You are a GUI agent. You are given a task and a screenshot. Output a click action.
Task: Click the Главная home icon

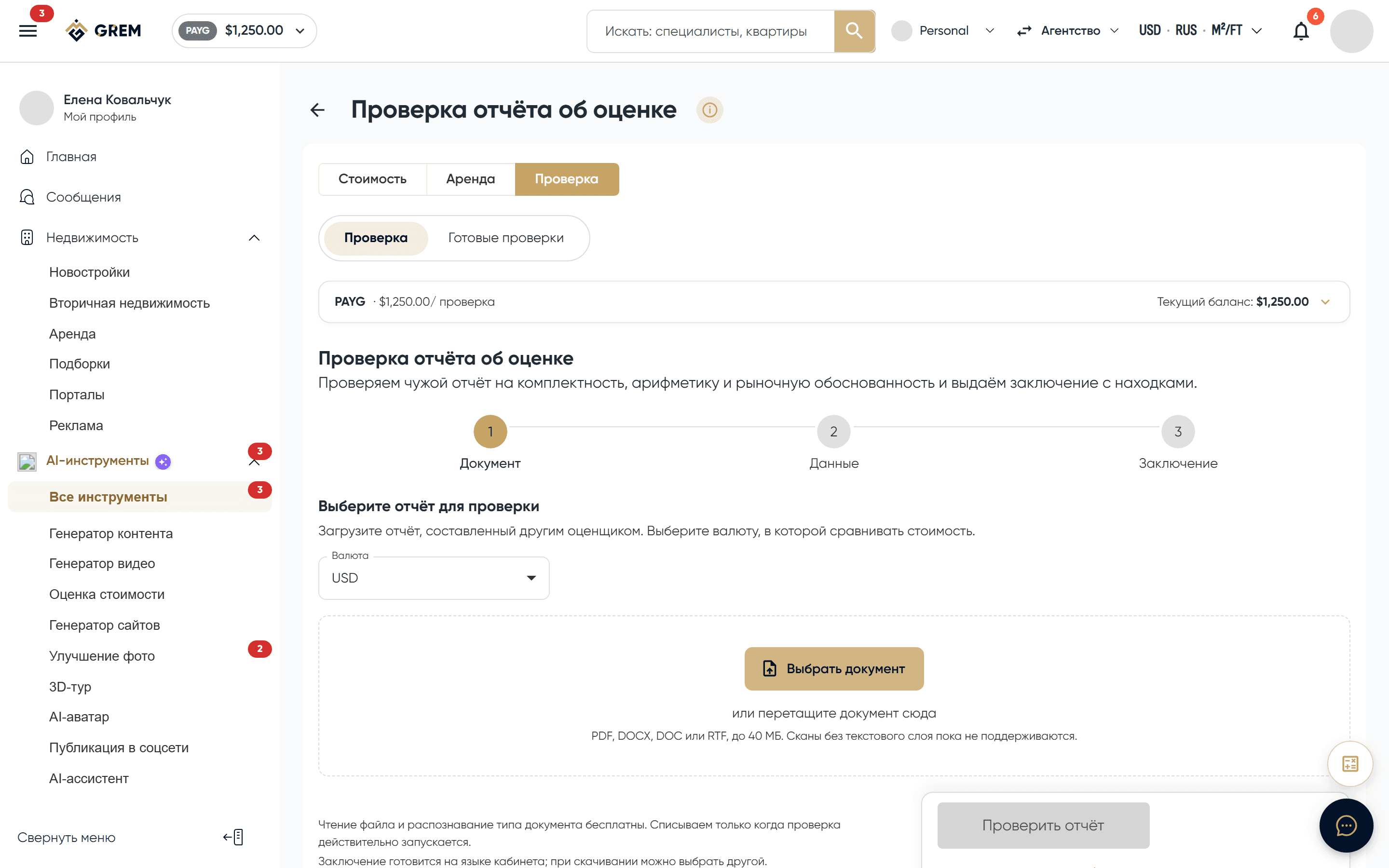tap(27, 157)
